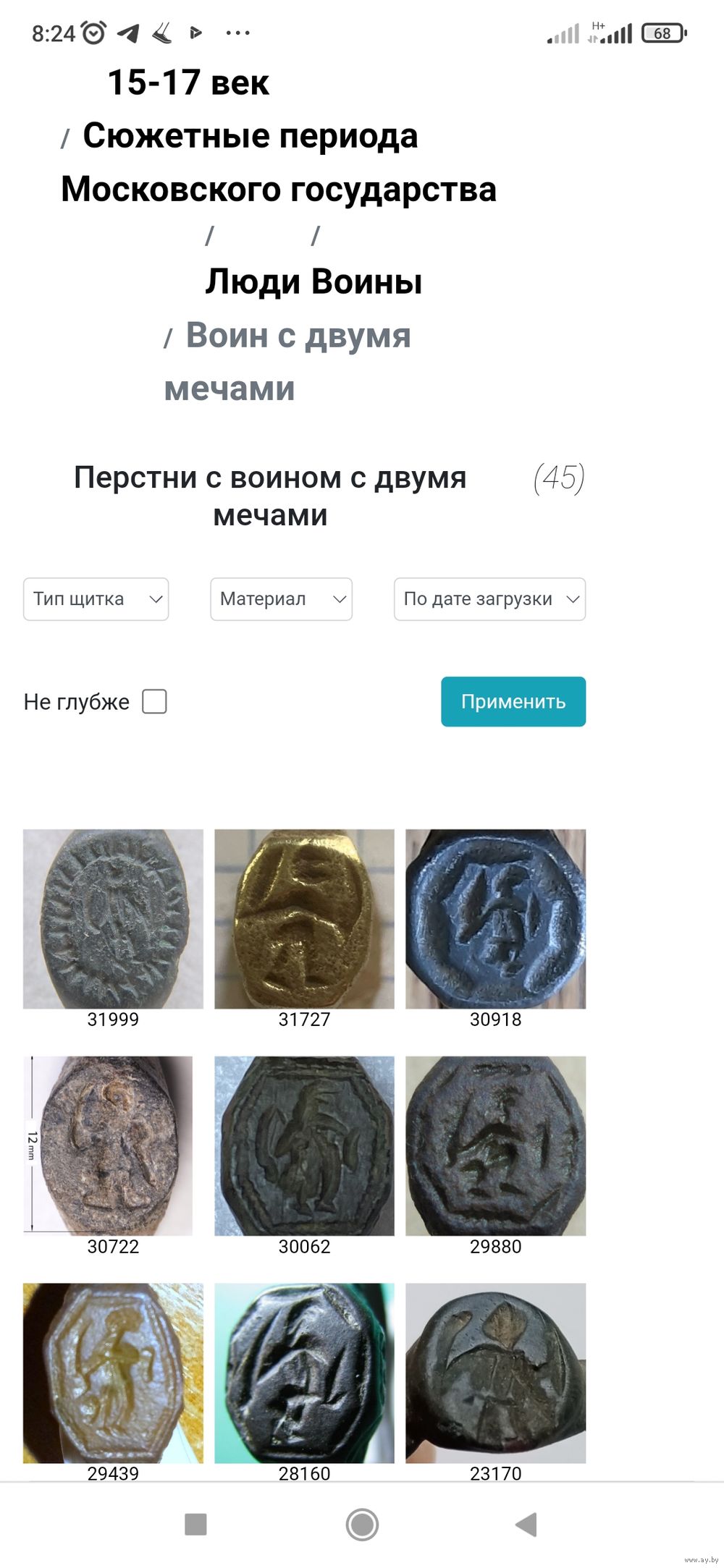Go to the 15-17 век breadcrumb
The height and width of the screenshot is (1568, 724).
click(x=188, y=82)
